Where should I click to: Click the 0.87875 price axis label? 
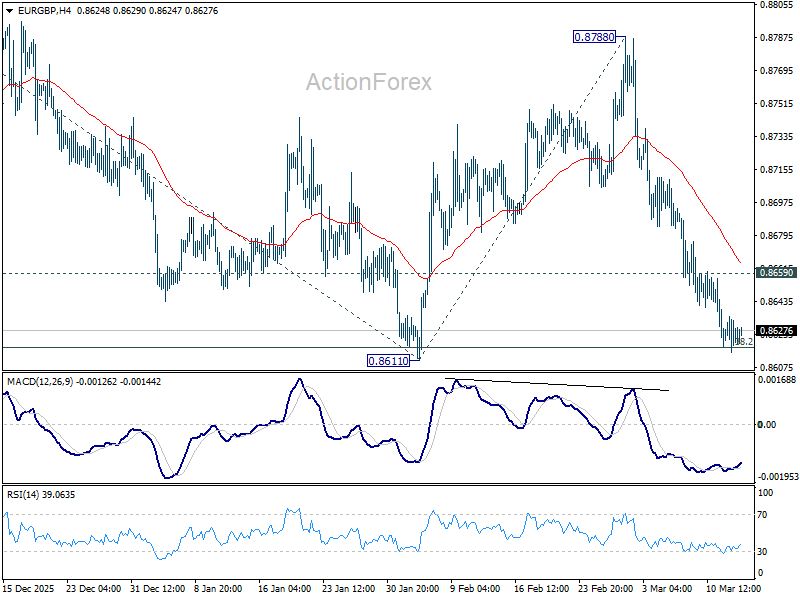click(777, 37)
